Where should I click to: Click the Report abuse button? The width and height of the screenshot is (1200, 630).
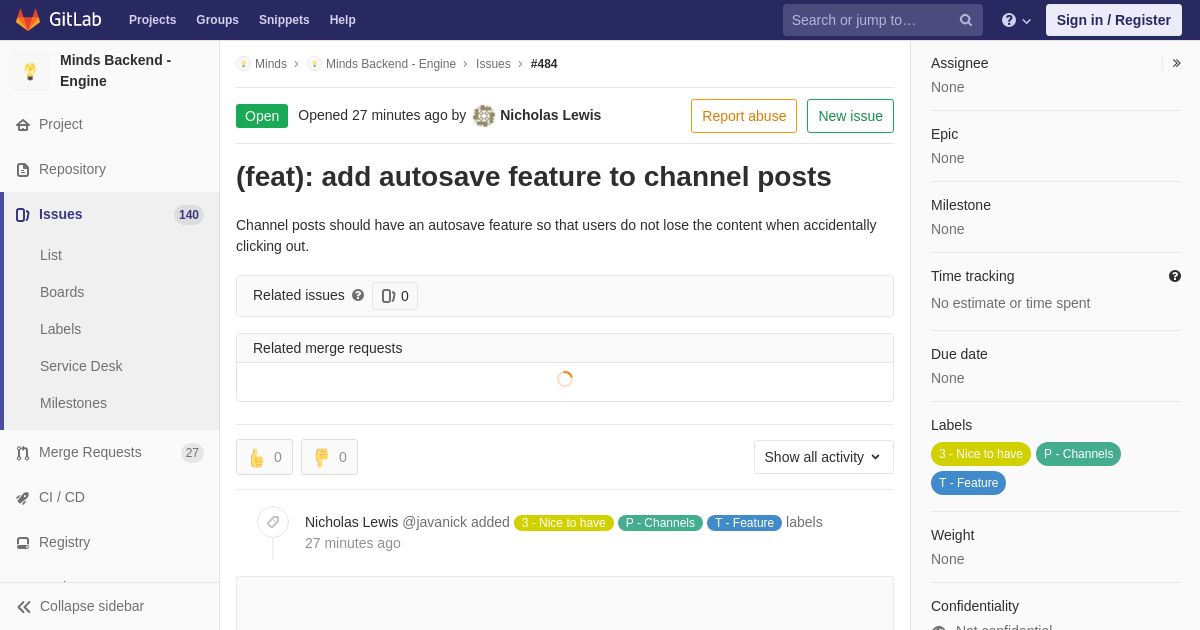pyautogui.click(x=744, y=116)
